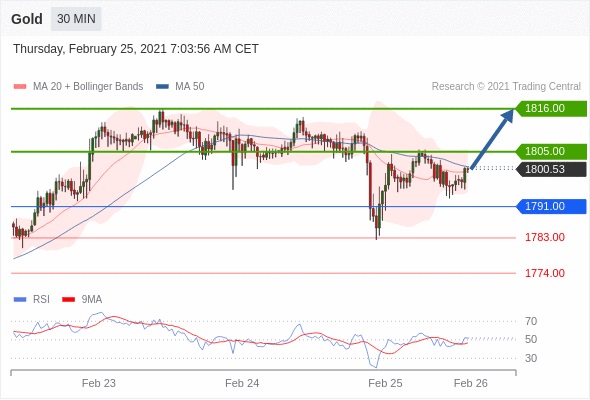
Task: Click the RSI 70 level label
Action: click(x=531, y=321)
